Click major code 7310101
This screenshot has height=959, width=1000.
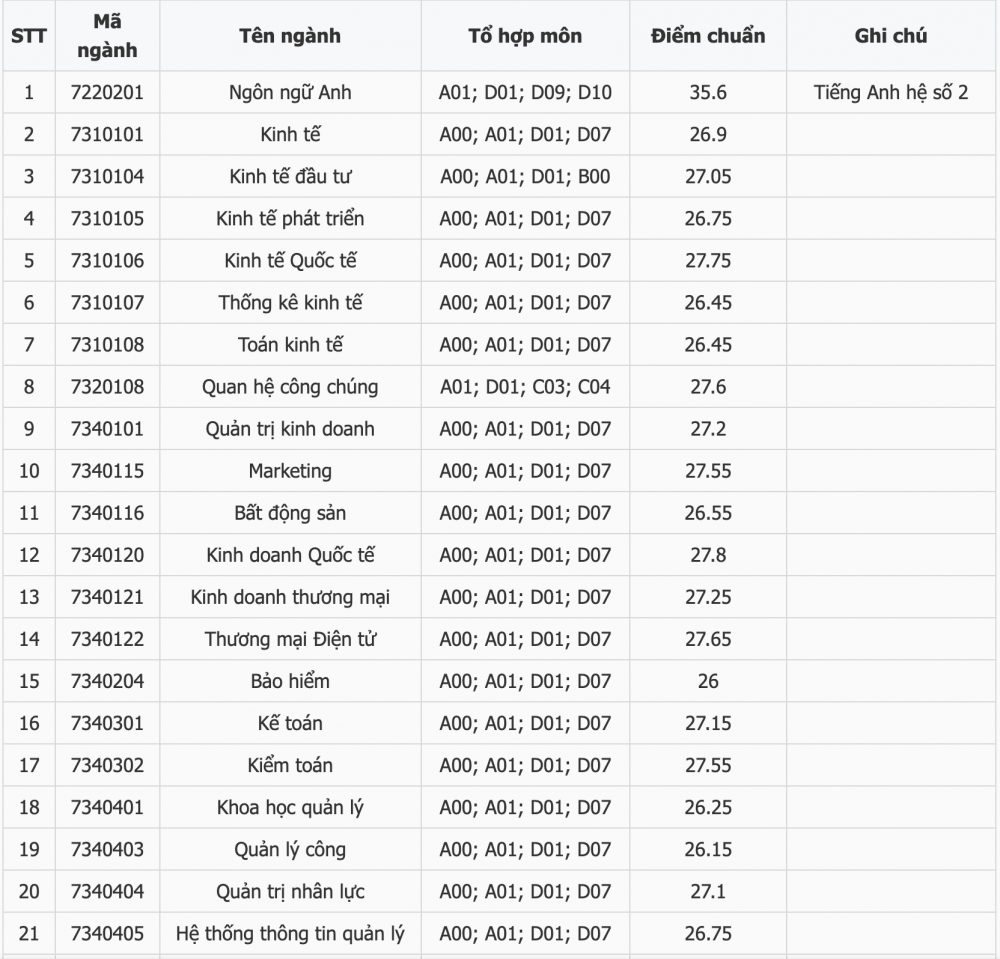[x=107, y=135]
